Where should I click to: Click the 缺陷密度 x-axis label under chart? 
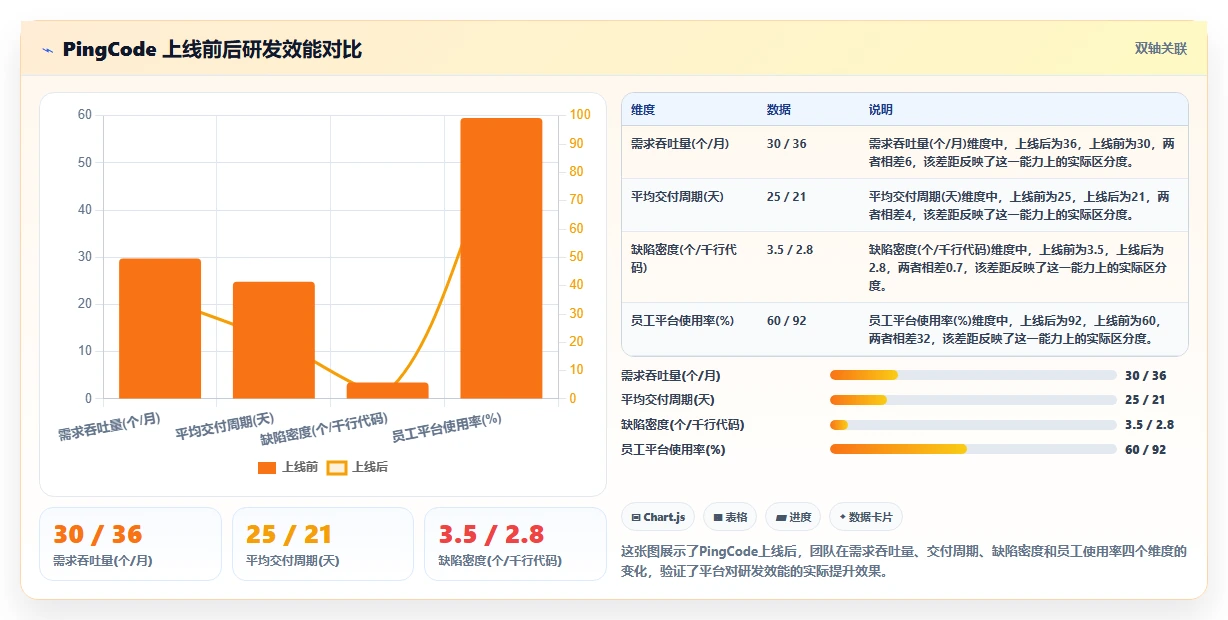click(324, 427)
